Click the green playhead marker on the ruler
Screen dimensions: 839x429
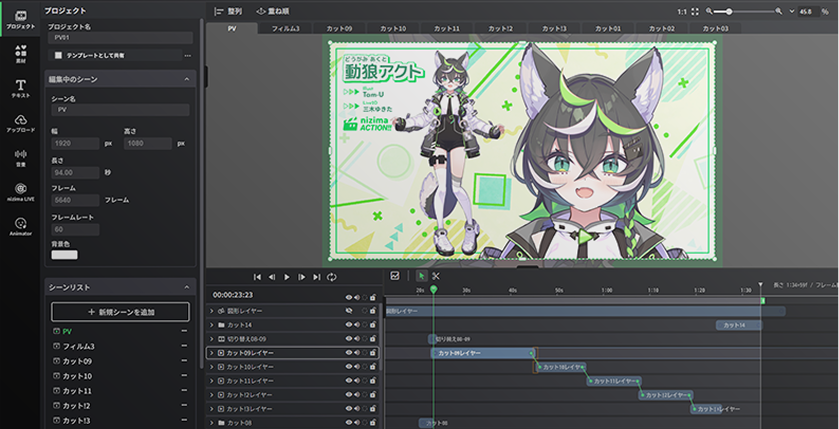point(433,289)
